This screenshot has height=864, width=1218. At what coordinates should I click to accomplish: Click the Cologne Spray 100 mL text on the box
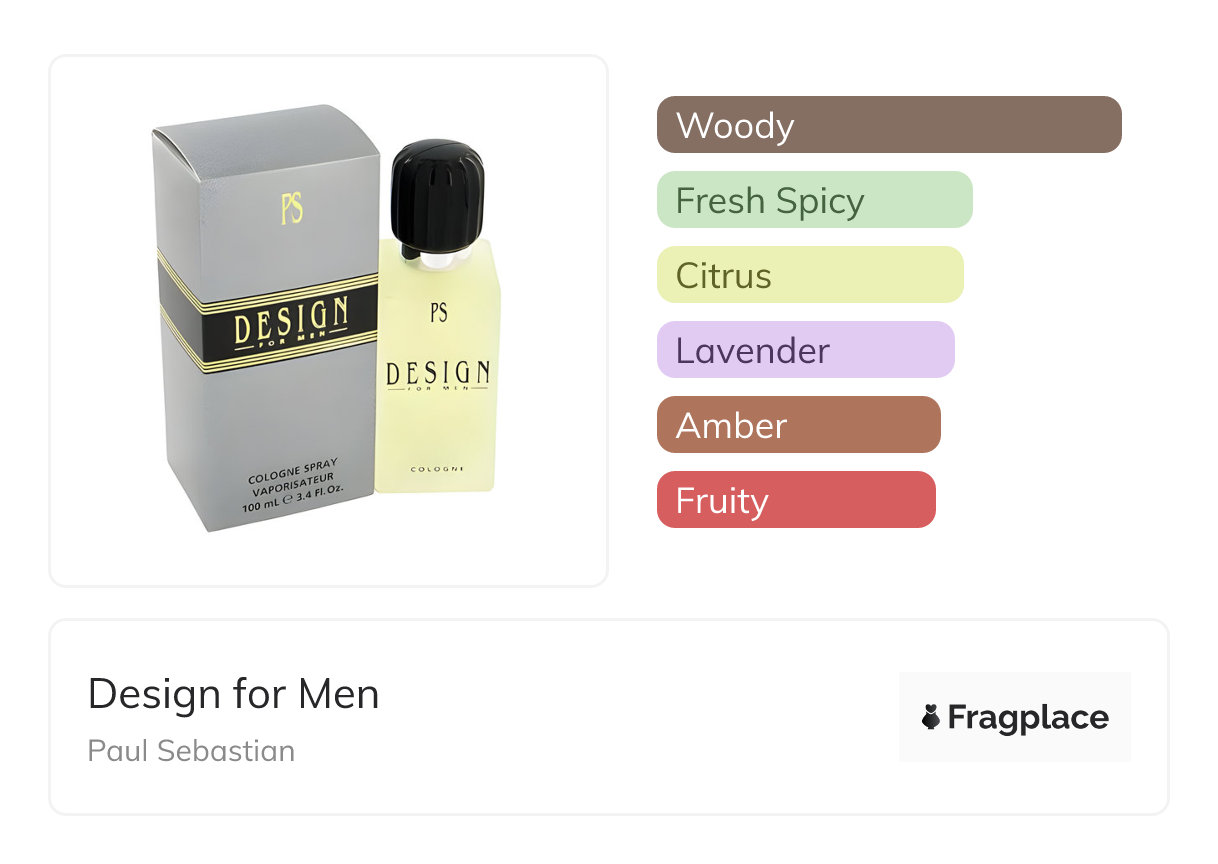[x=292, y=485]
